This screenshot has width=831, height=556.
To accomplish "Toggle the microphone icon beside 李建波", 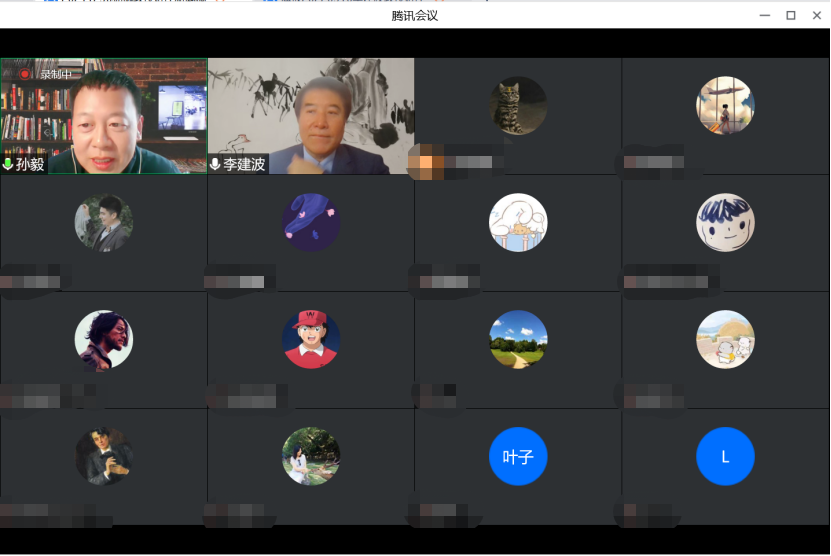I will point(215,164).
